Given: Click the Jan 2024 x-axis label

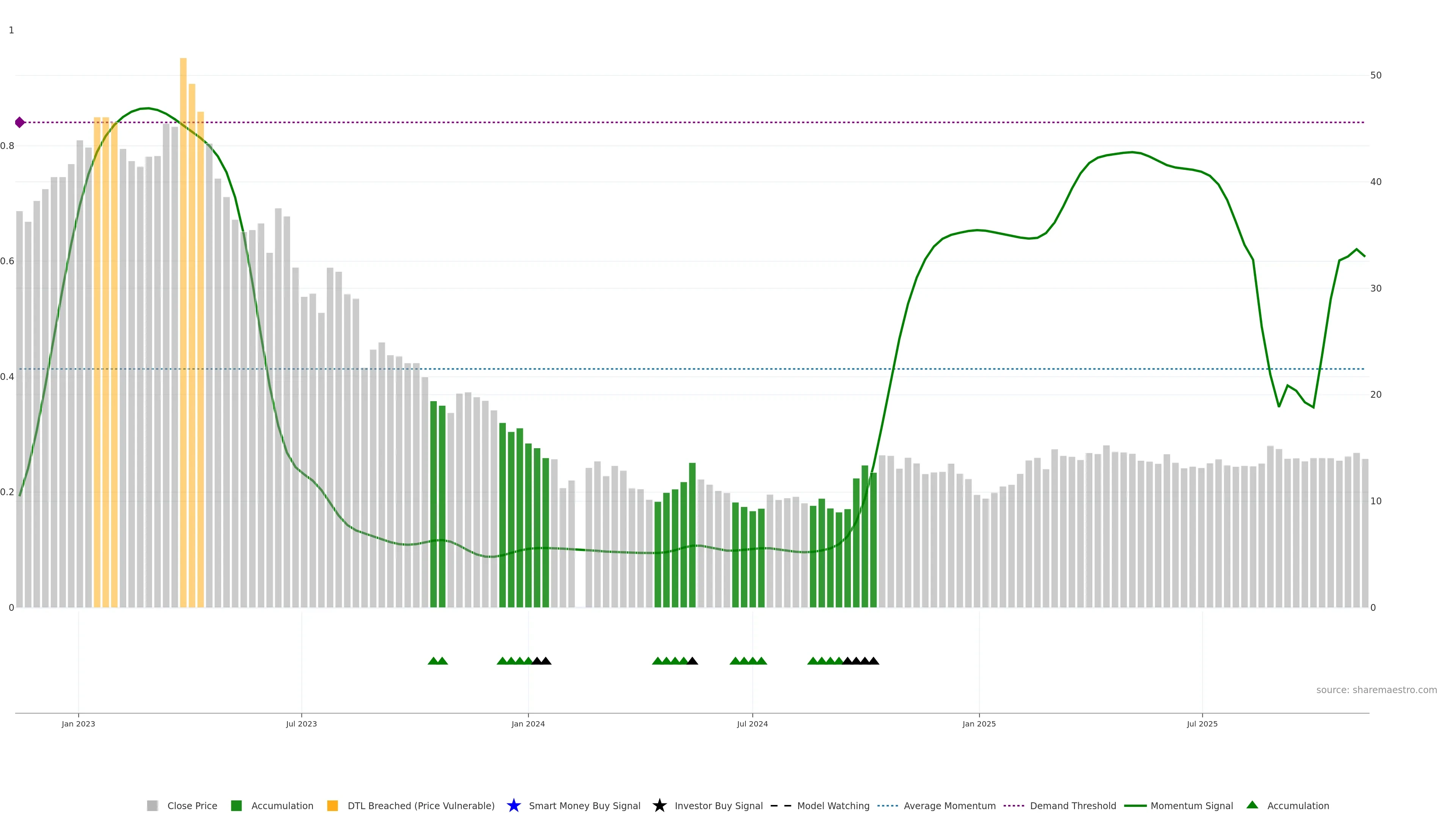Looking at the screenshot, I should pyautogui.click(x=528, y=723).
